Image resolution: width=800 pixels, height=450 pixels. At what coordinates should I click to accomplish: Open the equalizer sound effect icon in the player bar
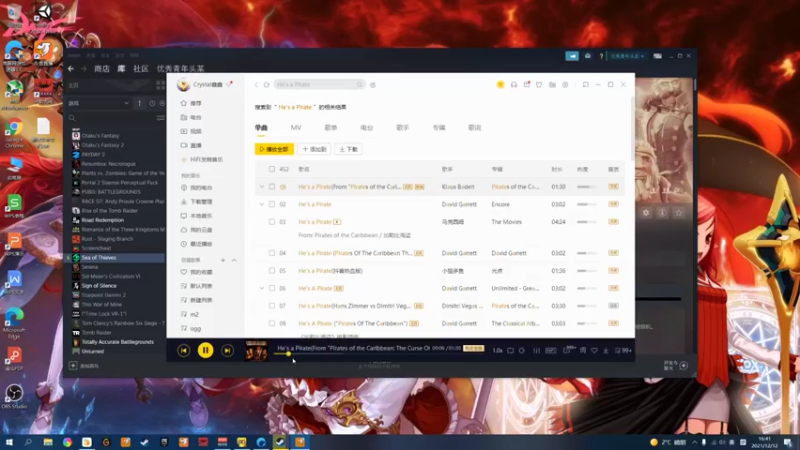click(537, 351)
